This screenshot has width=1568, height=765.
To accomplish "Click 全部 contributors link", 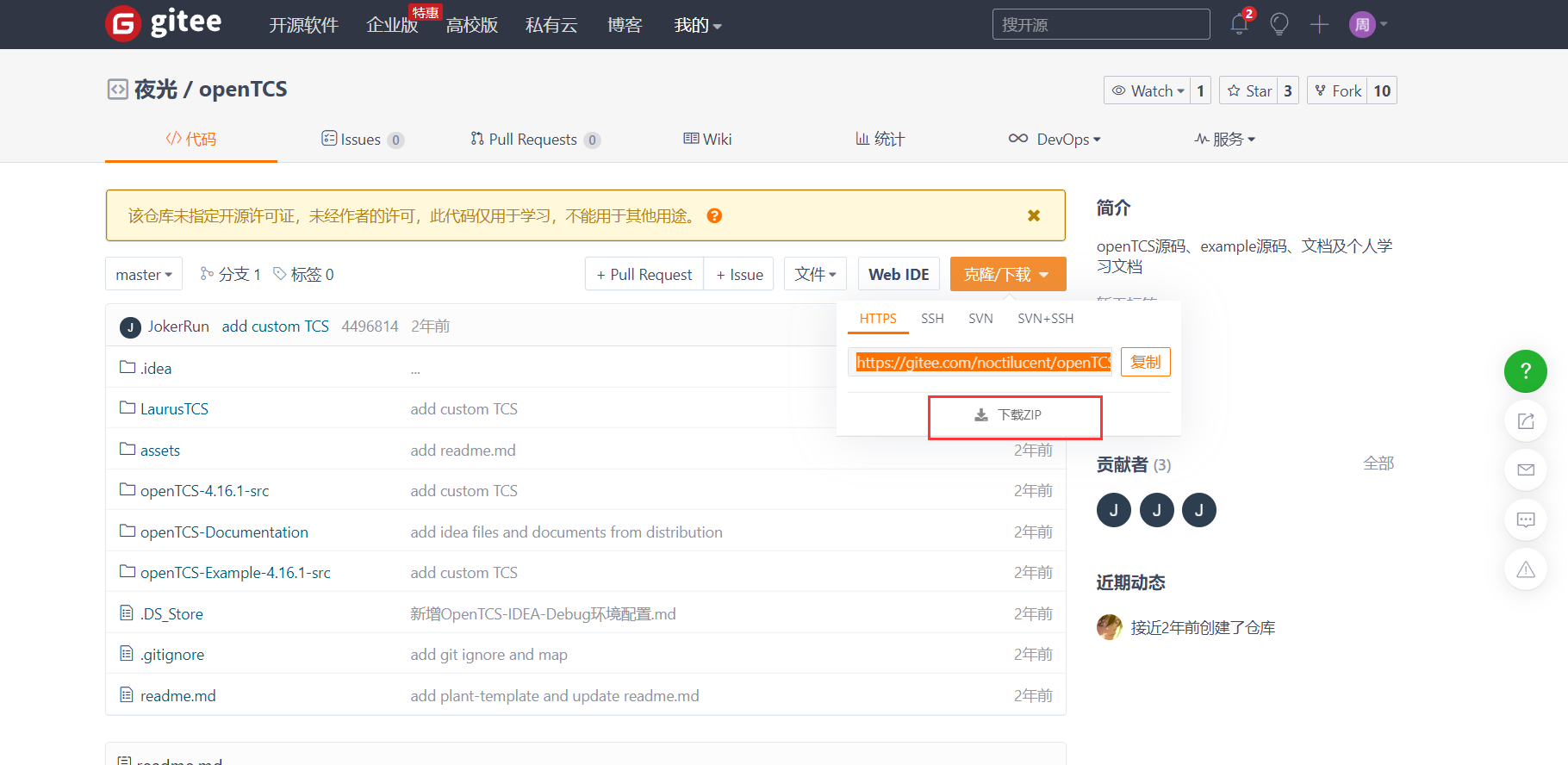I will click(x=1378, y=463).
